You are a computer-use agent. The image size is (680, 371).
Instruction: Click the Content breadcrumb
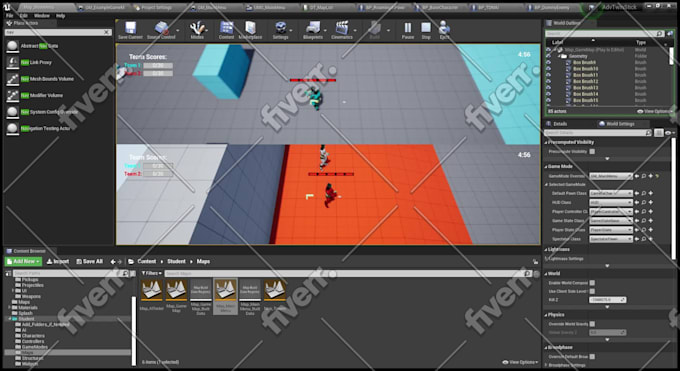coord(147,261)
